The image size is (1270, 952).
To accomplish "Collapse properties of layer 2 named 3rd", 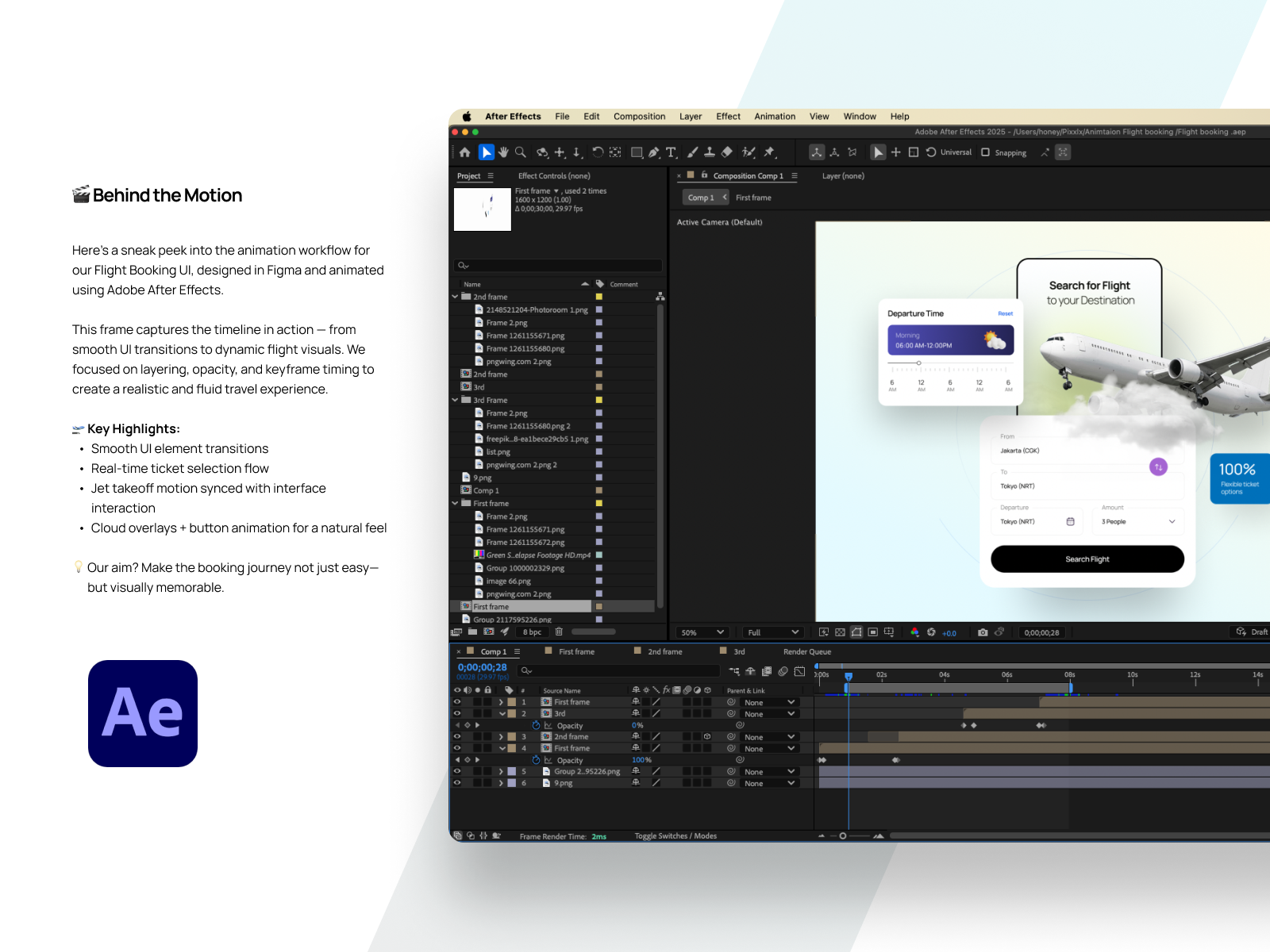I will click(x=502, y=713).
